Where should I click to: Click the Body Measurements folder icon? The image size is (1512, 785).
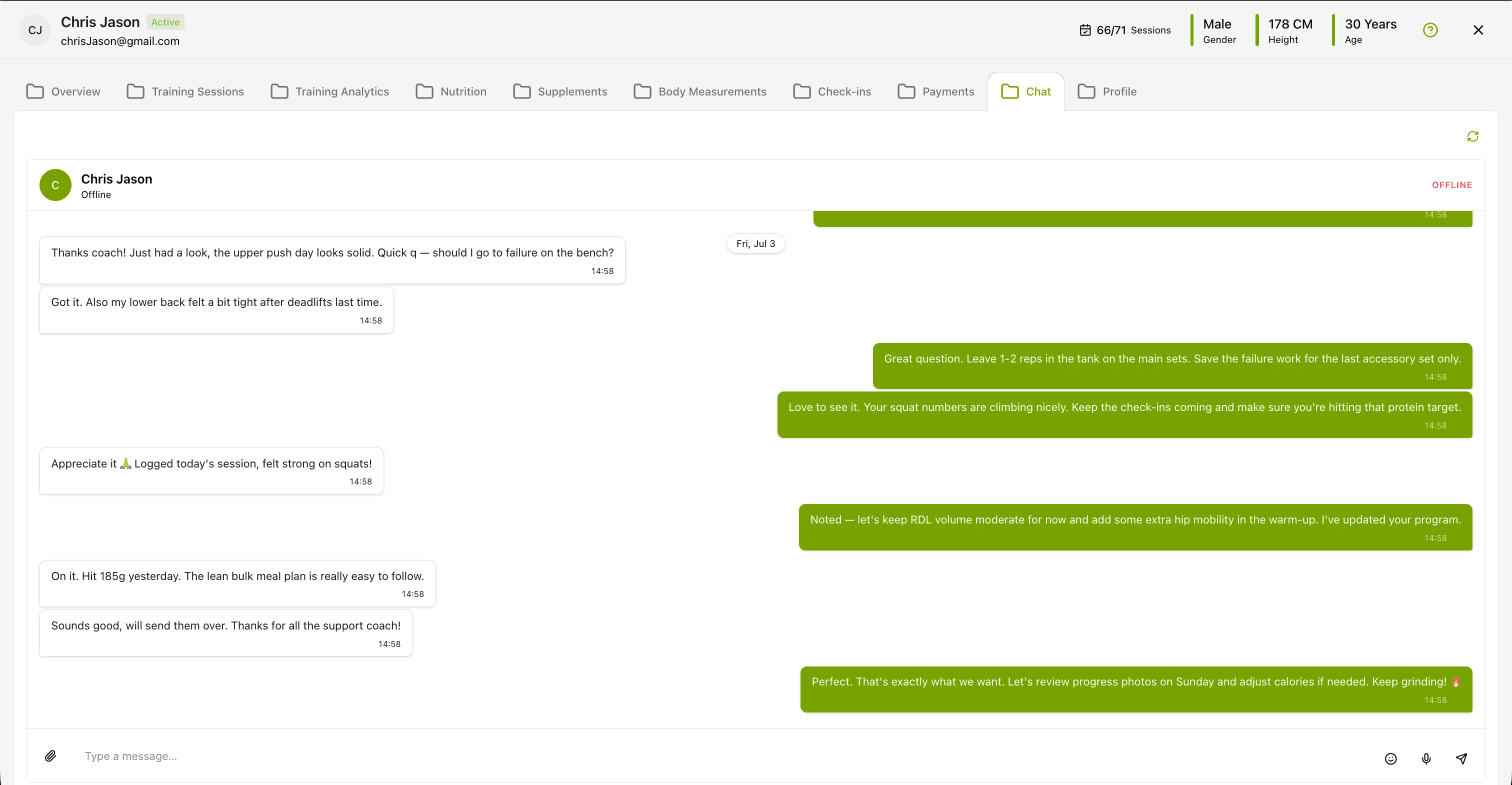(x=642, y=91)
